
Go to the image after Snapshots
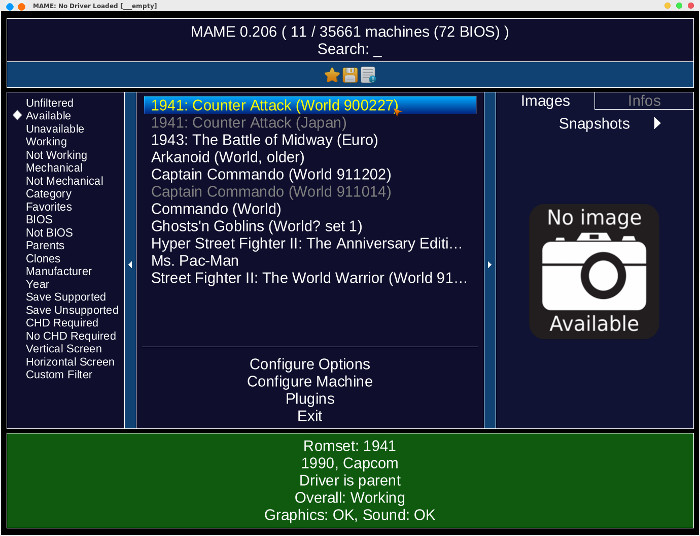(657, 123)
